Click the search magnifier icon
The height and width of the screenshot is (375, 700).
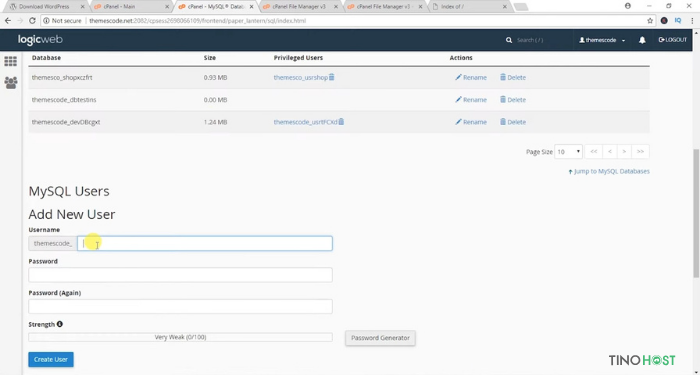tap(509, 40)
